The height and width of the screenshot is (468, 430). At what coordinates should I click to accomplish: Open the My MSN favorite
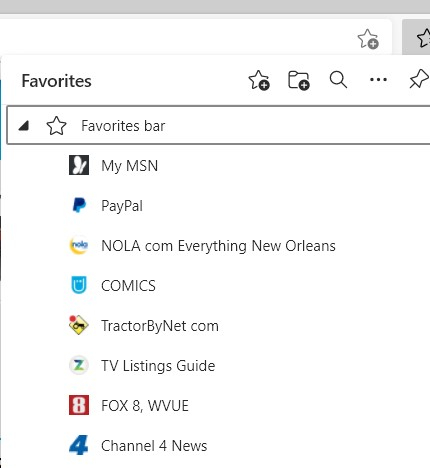click(x=129, y=166)
